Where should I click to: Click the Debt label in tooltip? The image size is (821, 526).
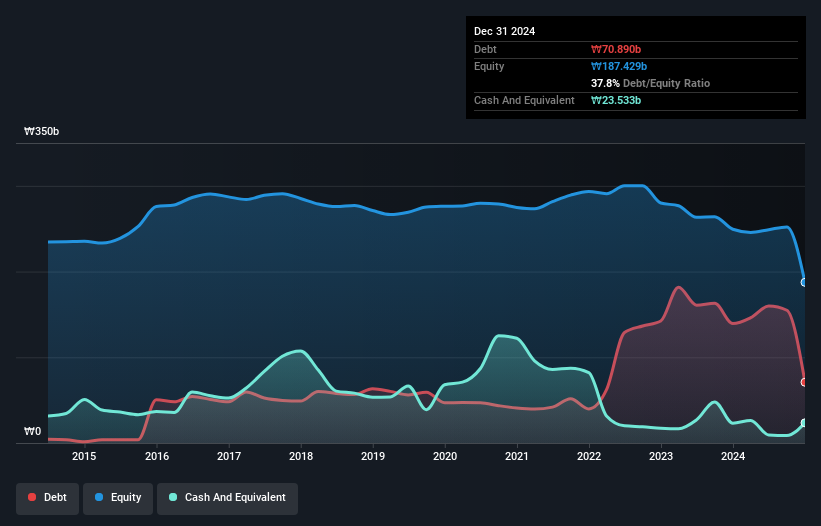point(485,49)
